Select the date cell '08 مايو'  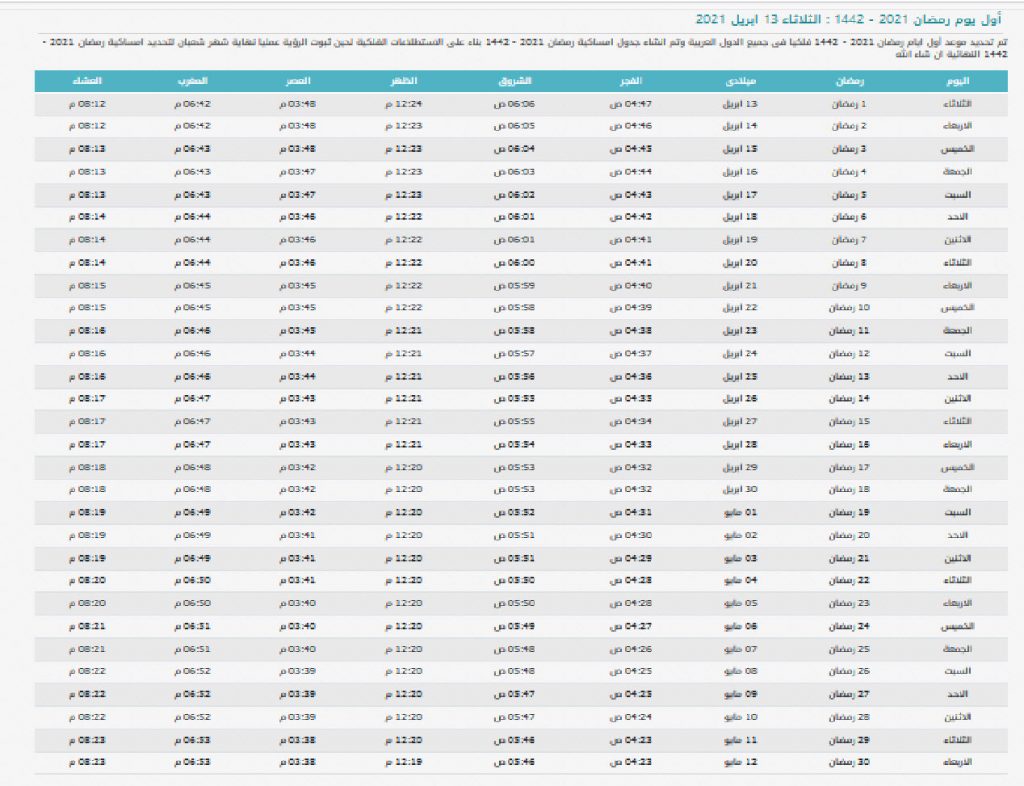(741, 670)
